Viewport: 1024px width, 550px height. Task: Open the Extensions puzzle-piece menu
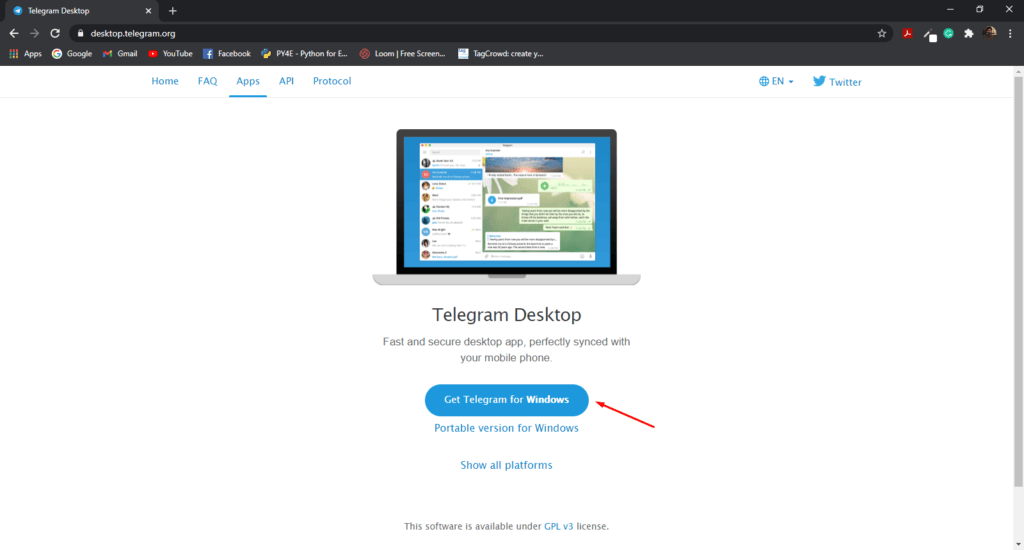tap(968, 33)
